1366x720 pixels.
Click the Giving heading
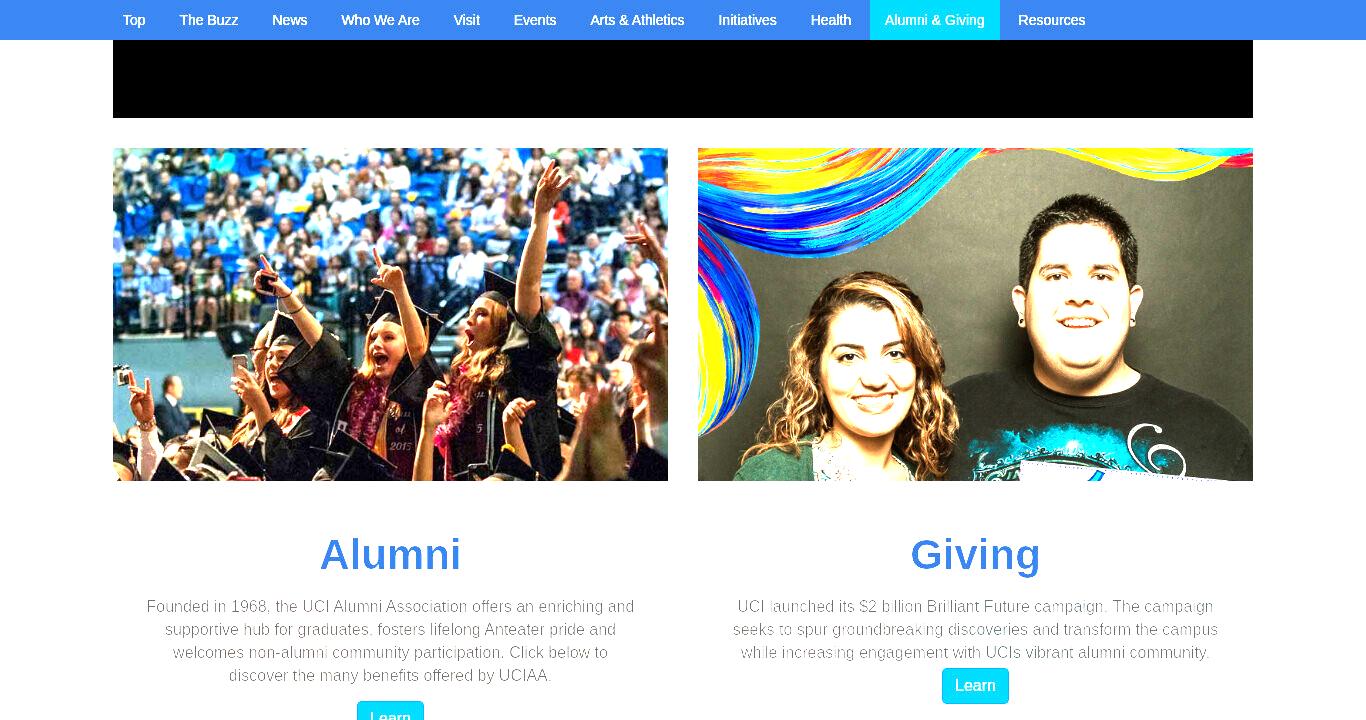975,555
